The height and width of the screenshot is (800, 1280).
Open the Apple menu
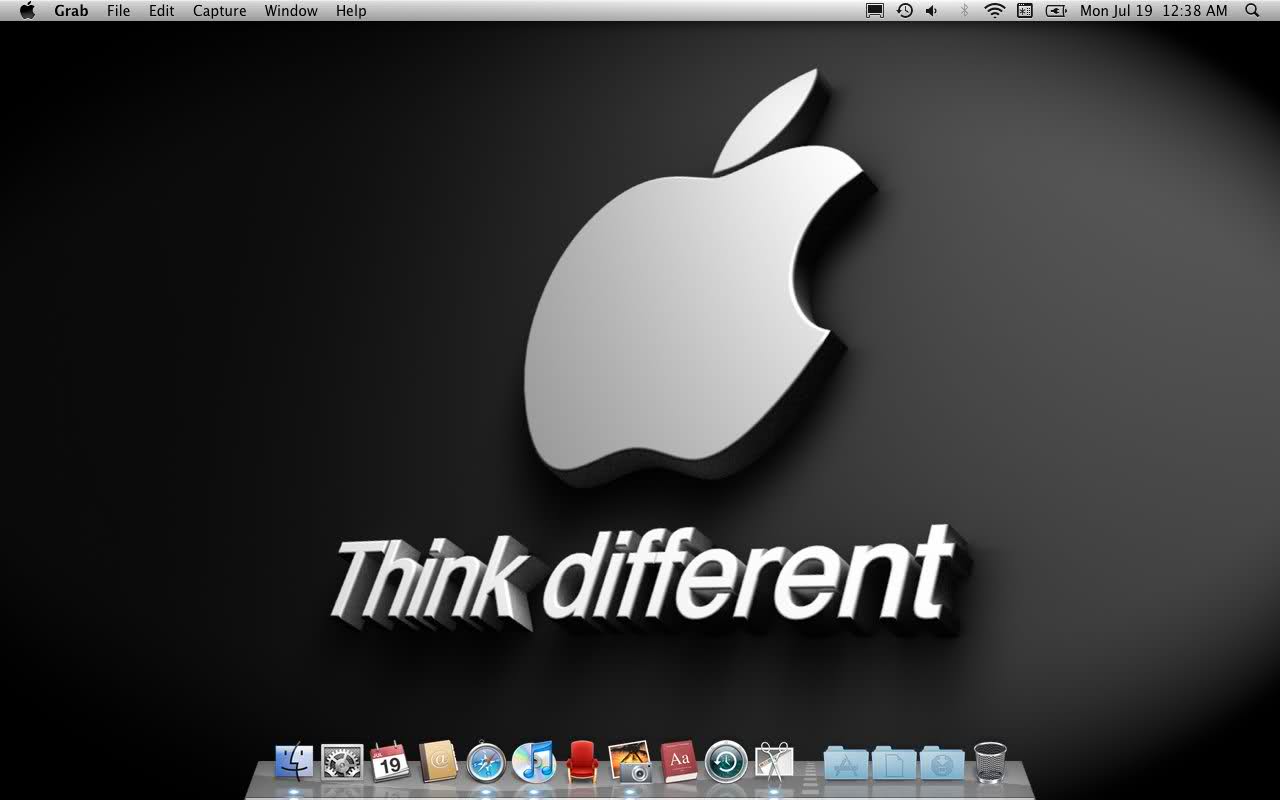(27, 11)
